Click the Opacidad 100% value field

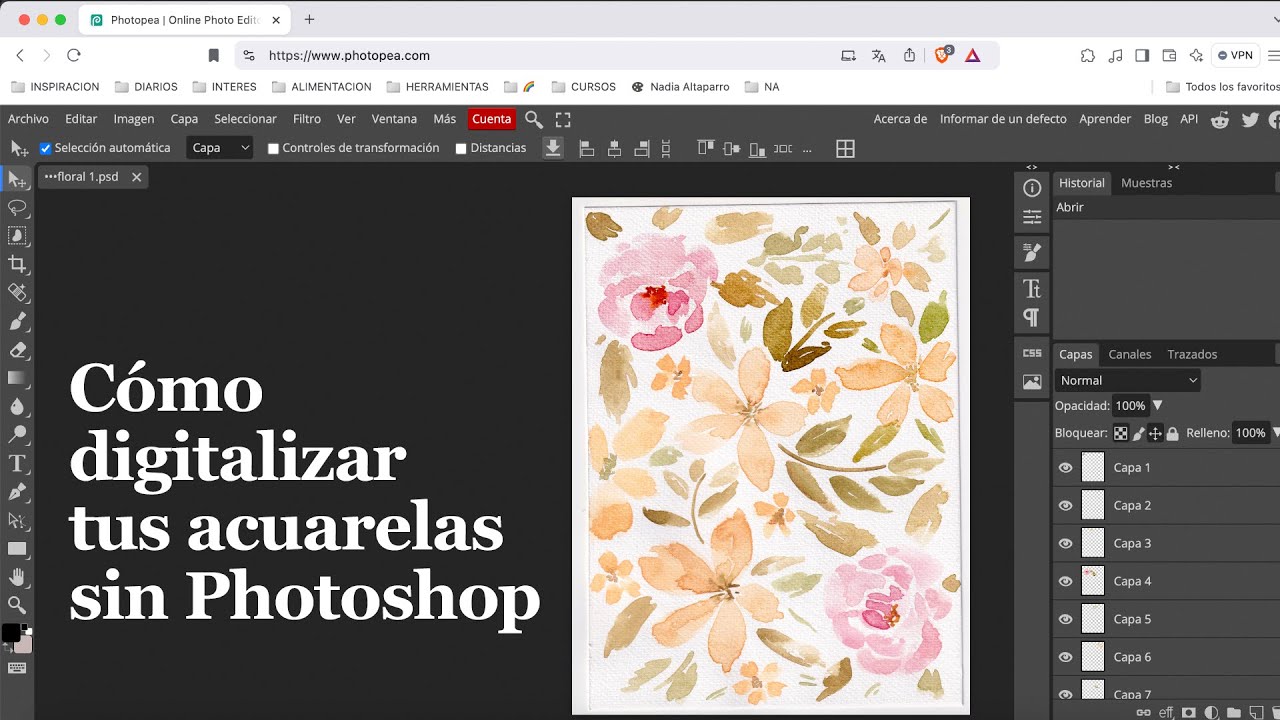tap(1130, 406)
